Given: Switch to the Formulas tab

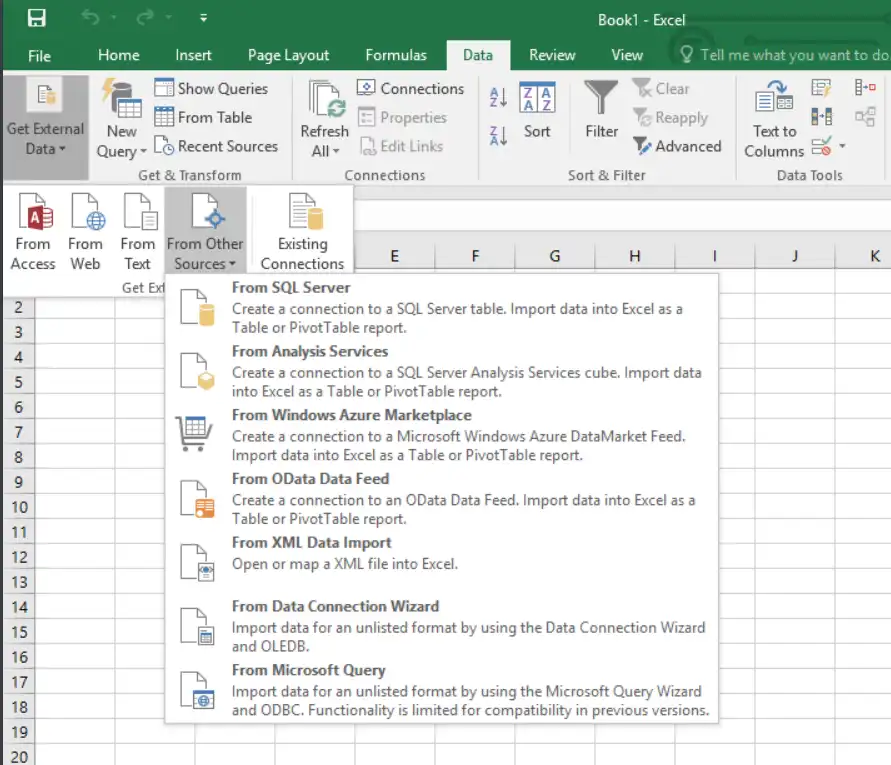Looking at the screenshot, I should click(x=396, y=55).
